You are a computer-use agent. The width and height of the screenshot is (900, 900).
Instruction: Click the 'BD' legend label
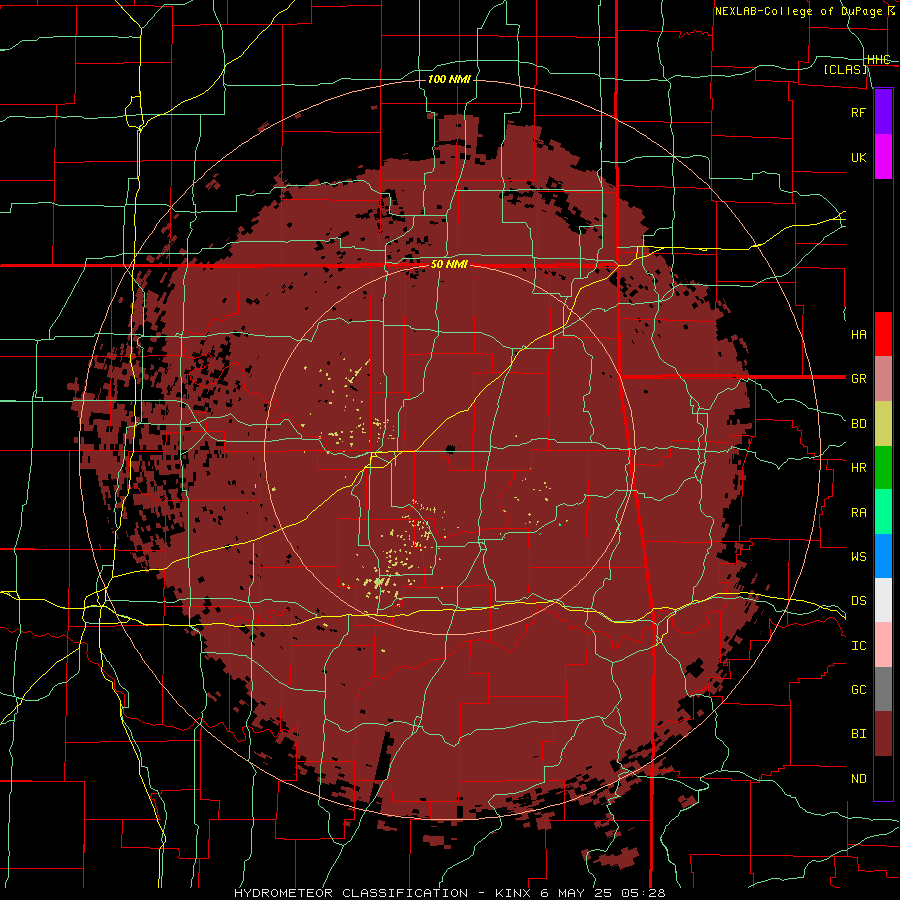tap(859, 424)
